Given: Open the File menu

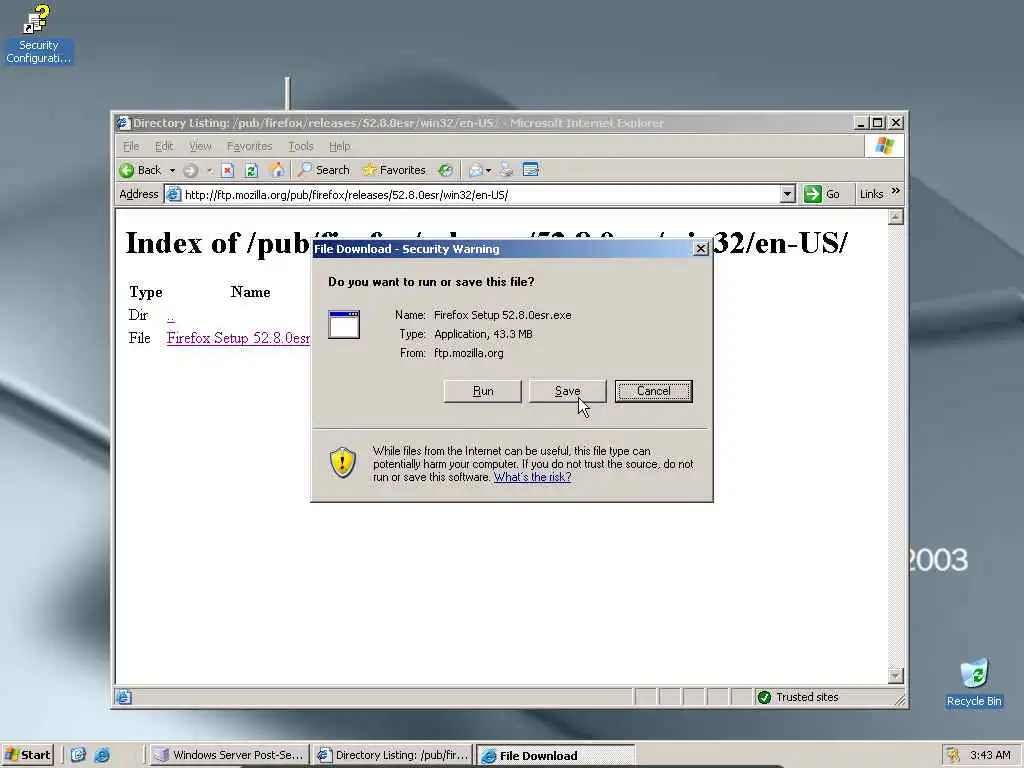Looking at the screenshot, I should [x=131, y=146].
